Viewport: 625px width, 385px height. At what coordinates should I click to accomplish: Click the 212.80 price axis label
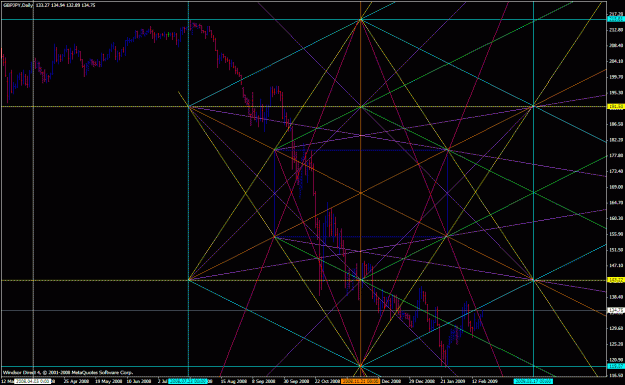[616, 30]
